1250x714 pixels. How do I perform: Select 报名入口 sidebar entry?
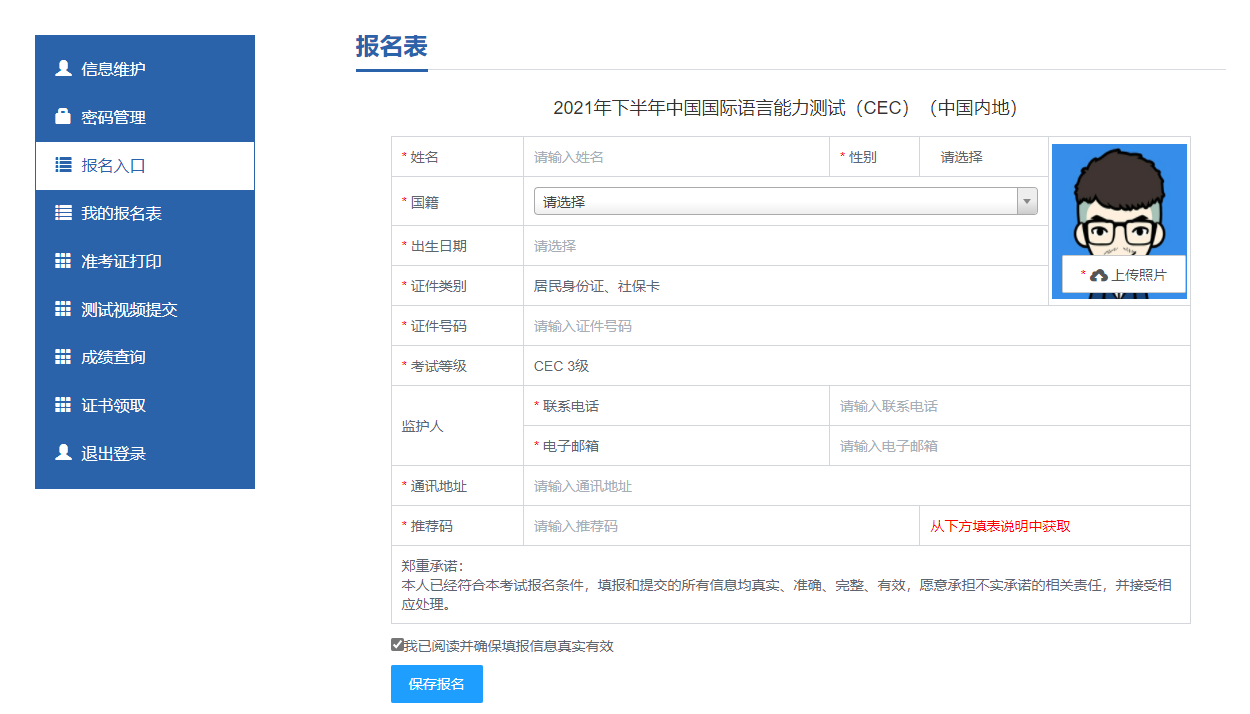click(145, 165)
